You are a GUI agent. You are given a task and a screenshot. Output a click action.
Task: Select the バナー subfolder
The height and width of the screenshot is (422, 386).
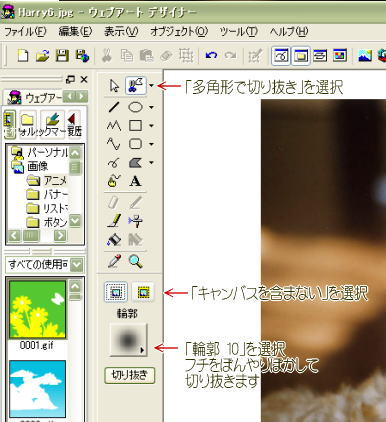pyautogui.click(x=47, y=194)
